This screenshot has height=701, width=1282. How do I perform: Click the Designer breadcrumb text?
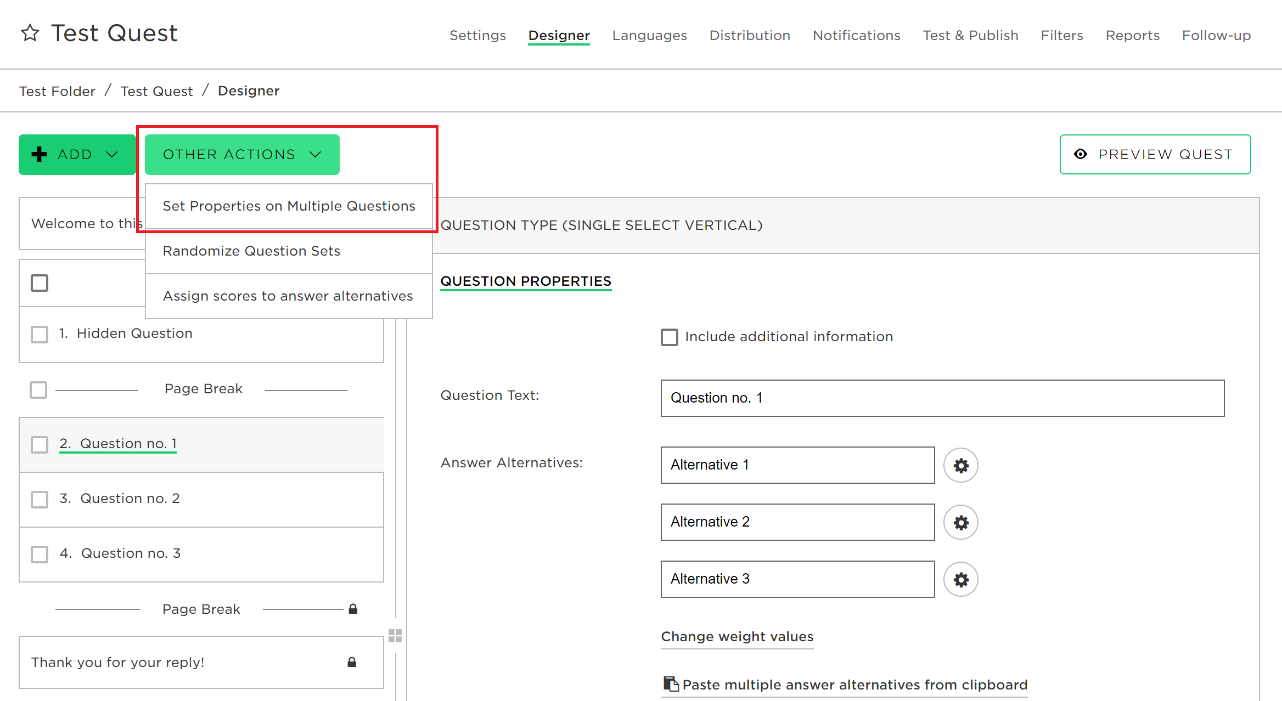(x=249, y=91)
